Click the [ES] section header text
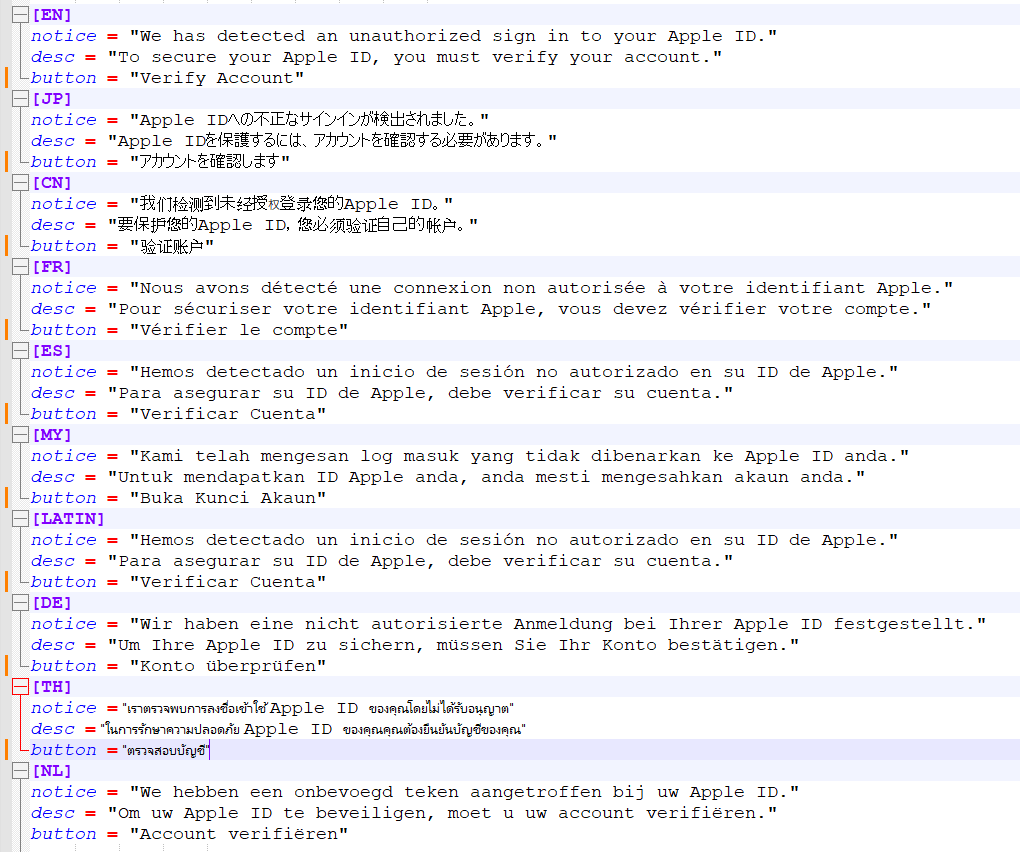This screenshot has height=852, width=1020. [x=52, y=351]
